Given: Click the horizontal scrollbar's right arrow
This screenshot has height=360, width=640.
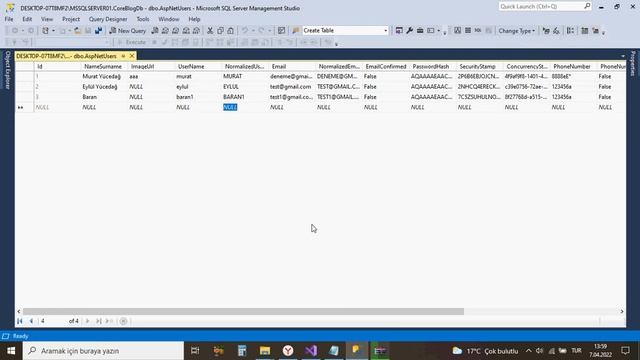Looking at the screenshot, I should 622,311.
